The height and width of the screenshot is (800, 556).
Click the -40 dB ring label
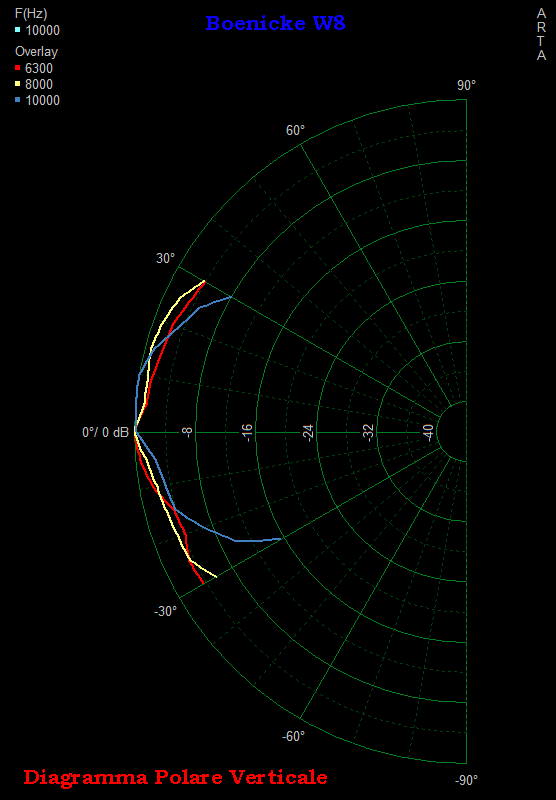[x=429, y=433]
